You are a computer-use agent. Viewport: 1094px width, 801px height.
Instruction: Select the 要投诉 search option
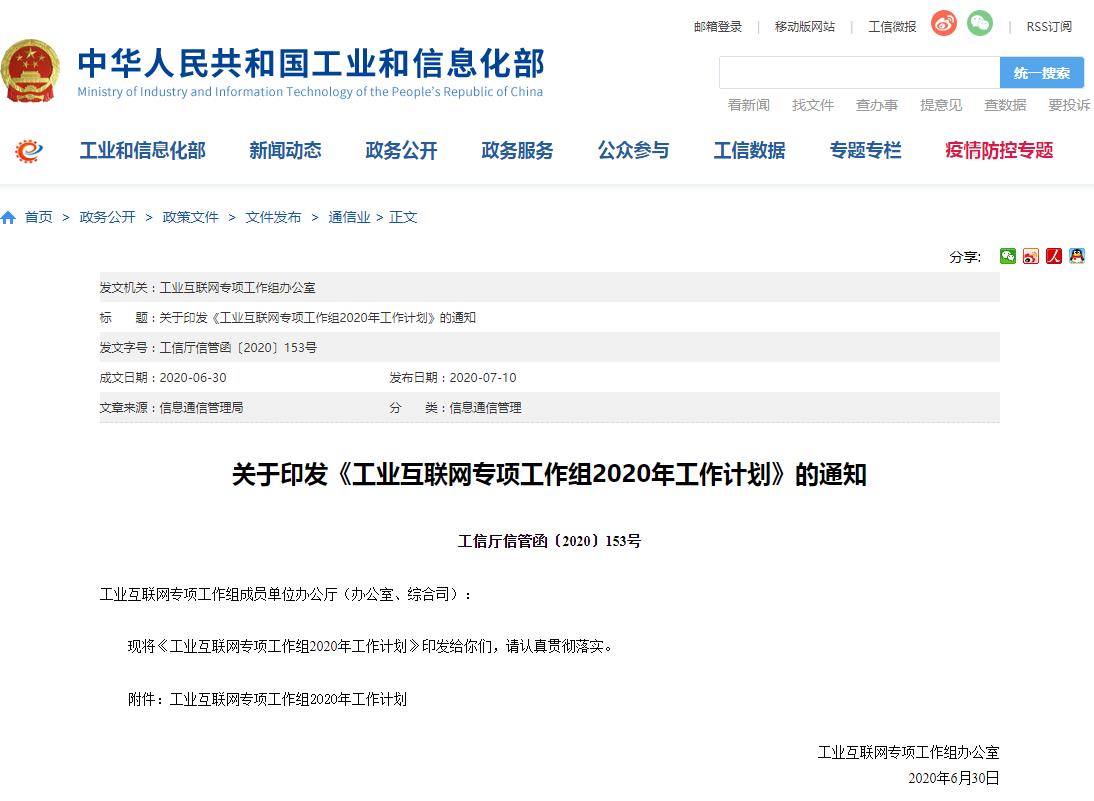1069,105
